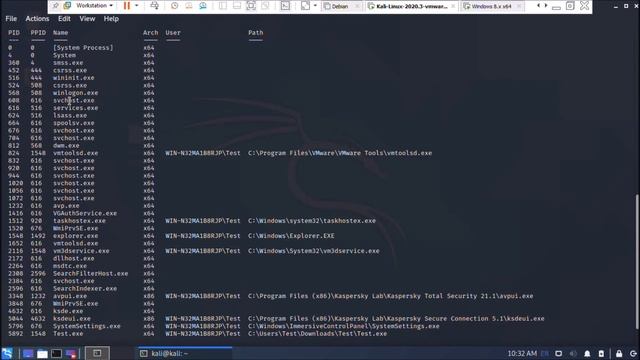This screenshot has width=640, height=360.
Task: Click the services.exe process name
Action: click(x=76, y=108)
